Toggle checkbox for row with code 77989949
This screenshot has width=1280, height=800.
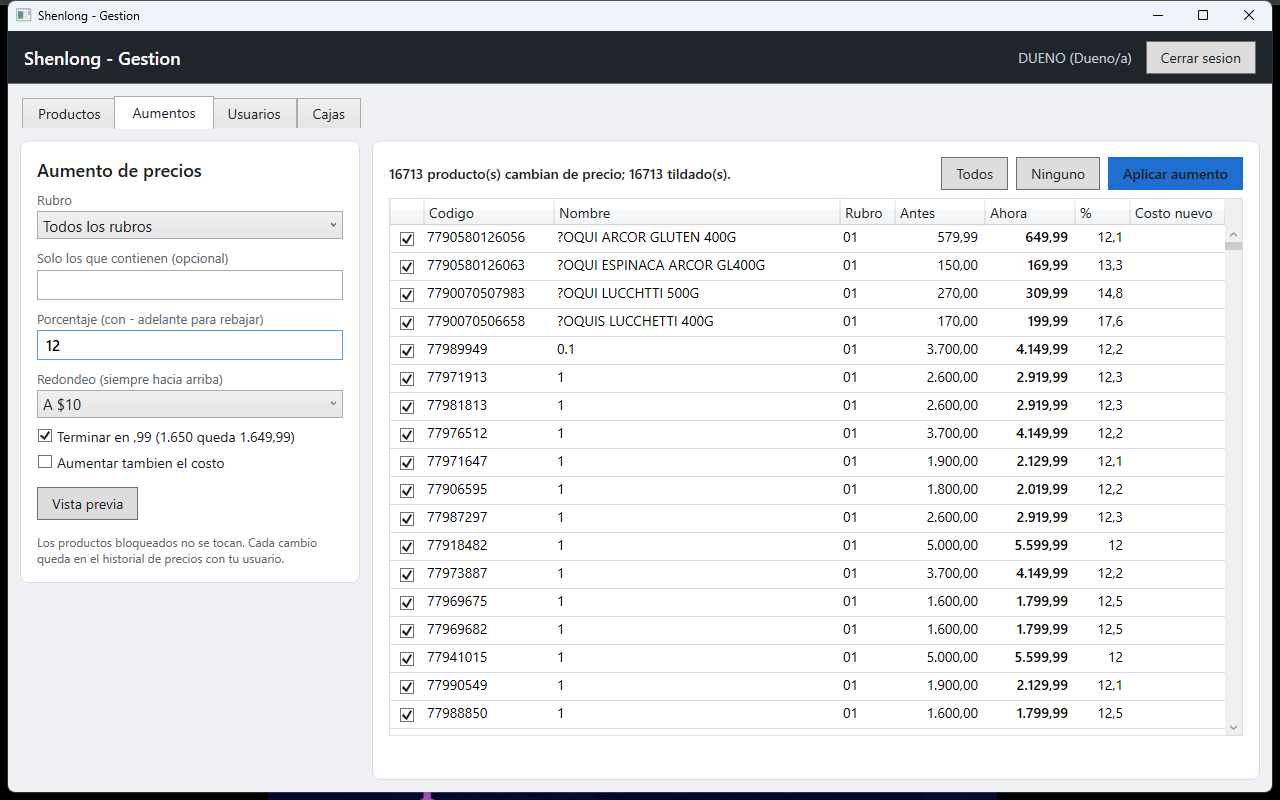pyautogui.click(x=407, y=351)
